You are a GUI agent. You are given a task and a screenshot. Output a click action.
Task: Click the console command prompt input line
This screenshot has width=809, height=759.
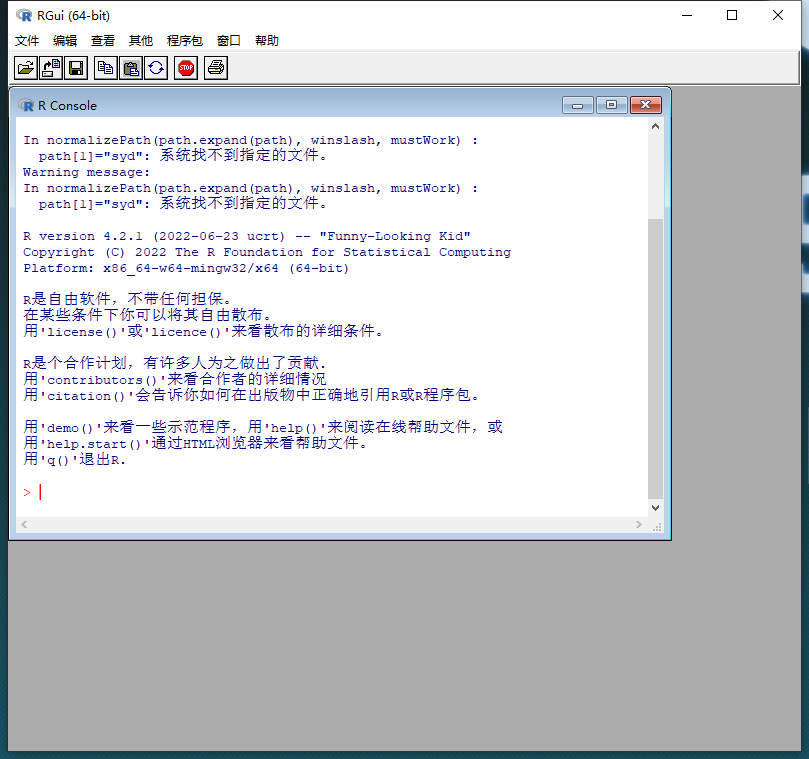click(333, 492)
